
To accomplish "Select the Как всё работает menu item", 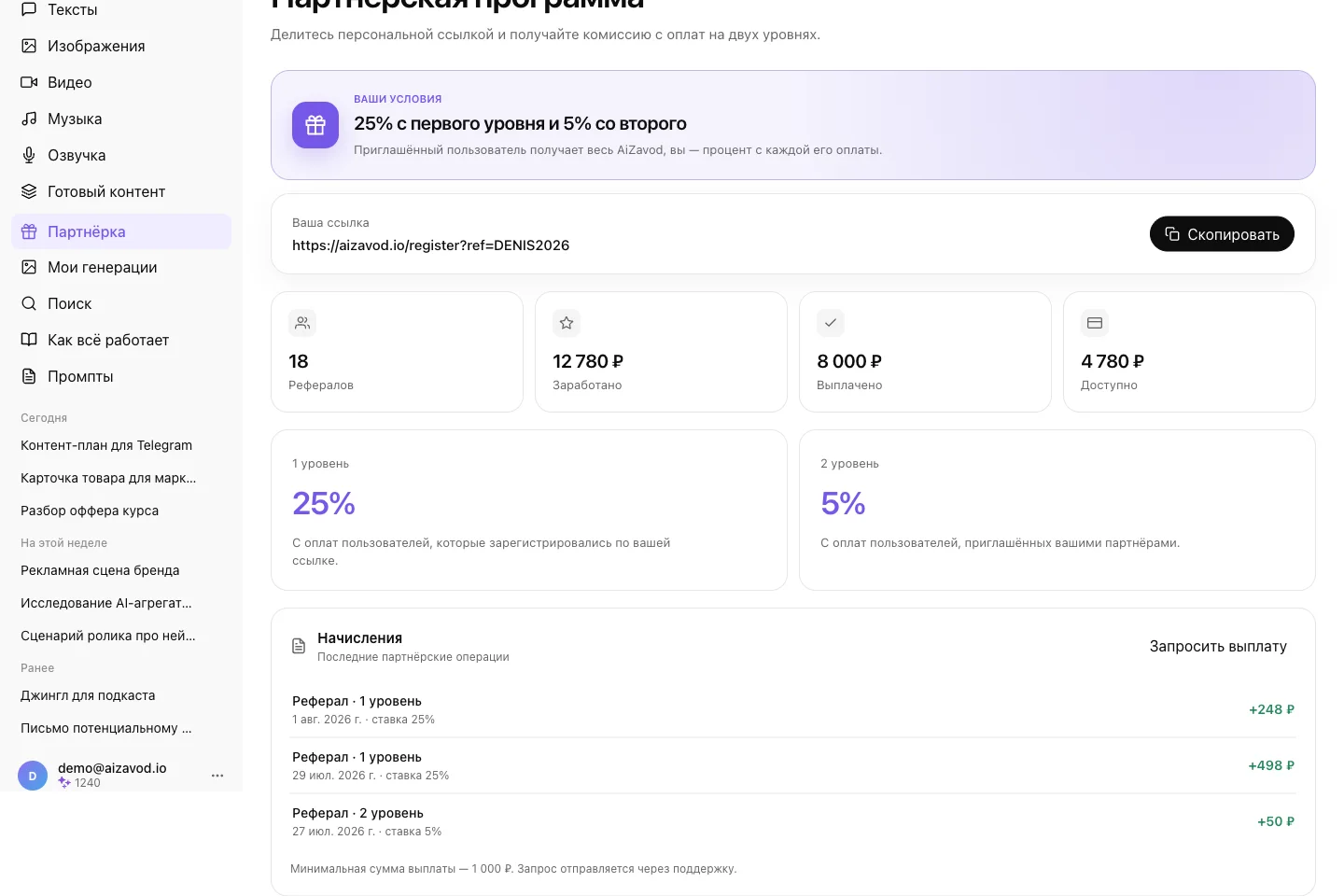I will (121, 340).
